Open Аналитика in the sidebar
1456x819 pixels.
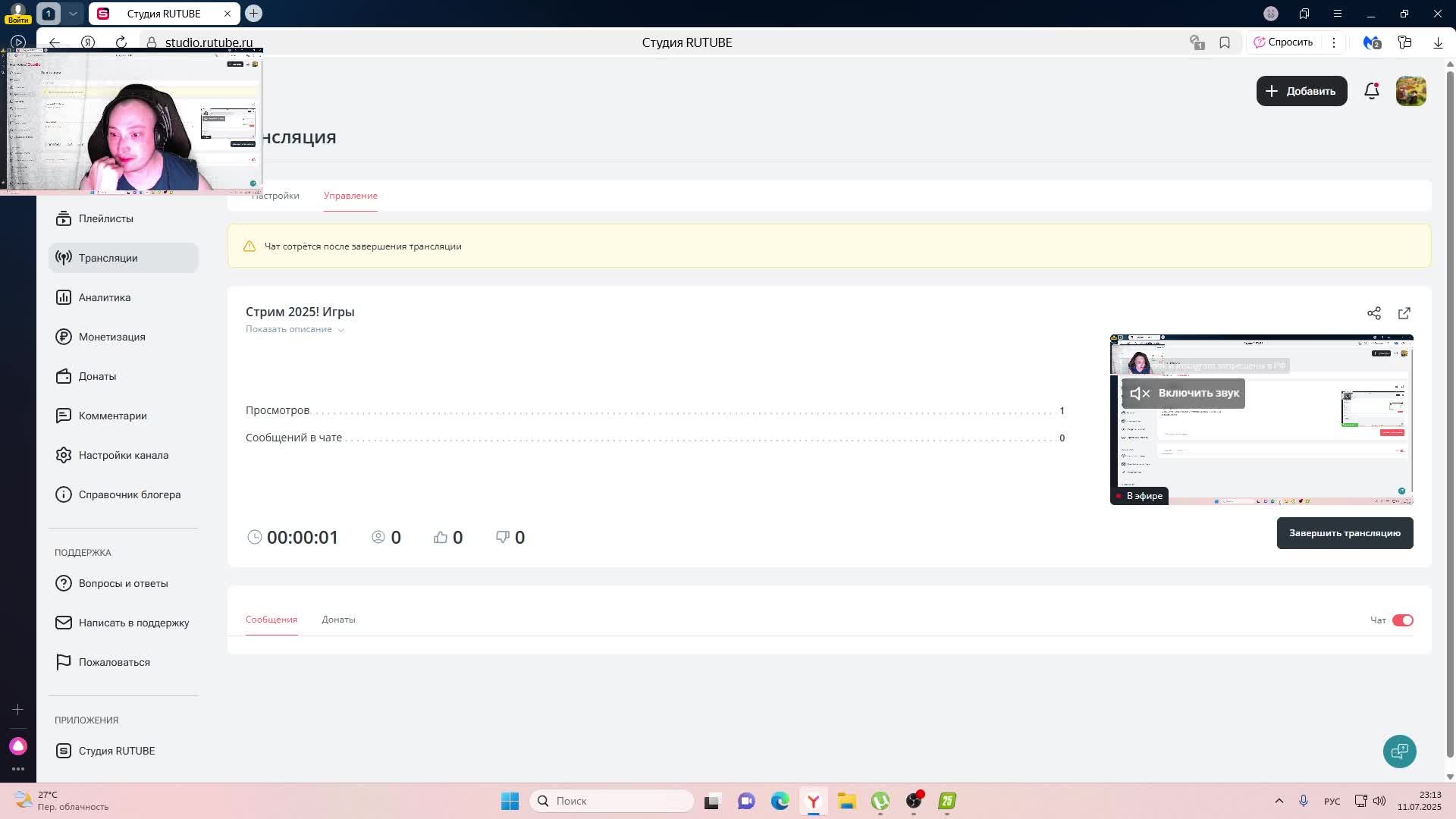[x=105, y=297]
